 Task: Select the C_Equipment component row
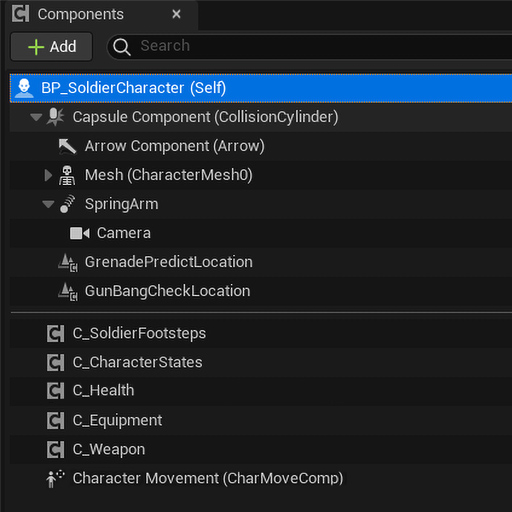point(261,420)
